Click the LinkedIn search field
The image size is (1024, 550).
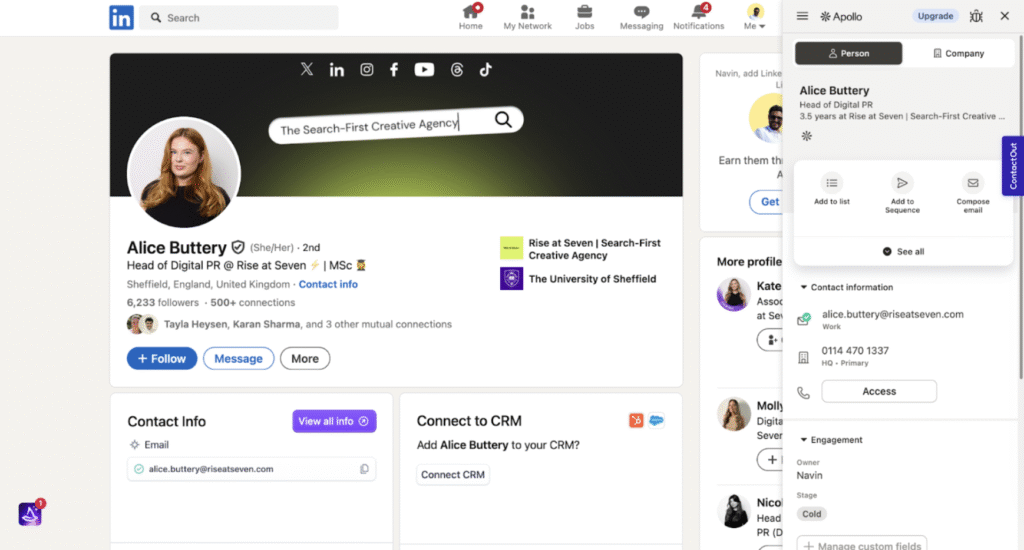(240, 18)
